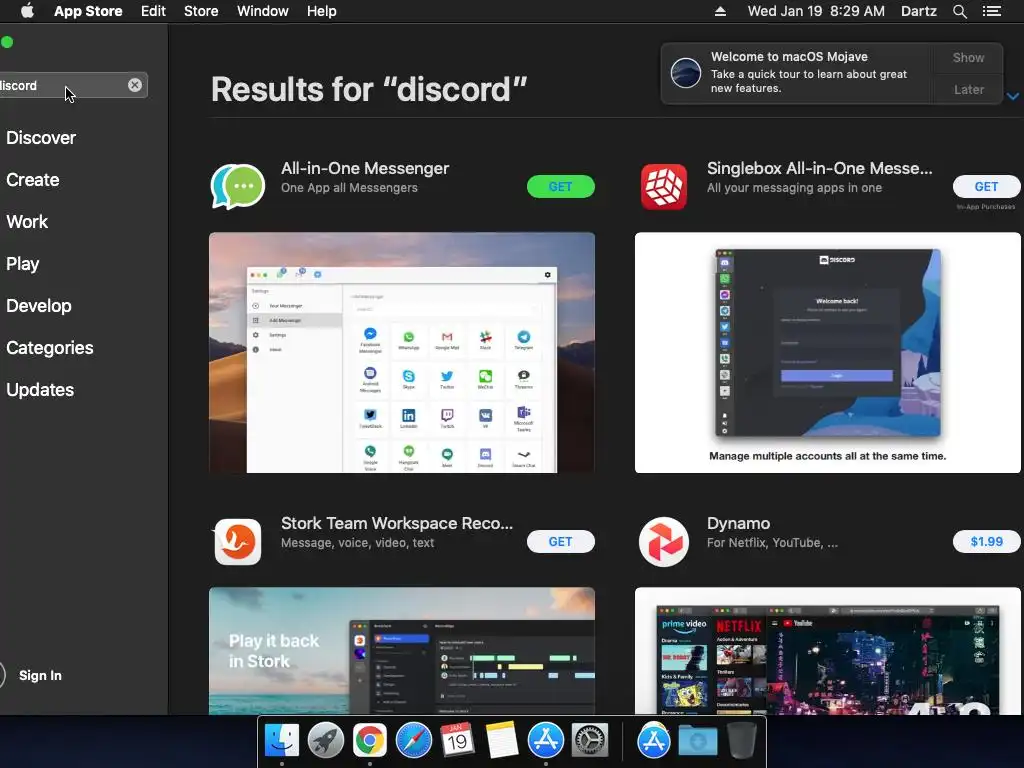This screenshot has height=768, width=1024.
Task: Go to Categories in sidebar
Action: [50, 347]
